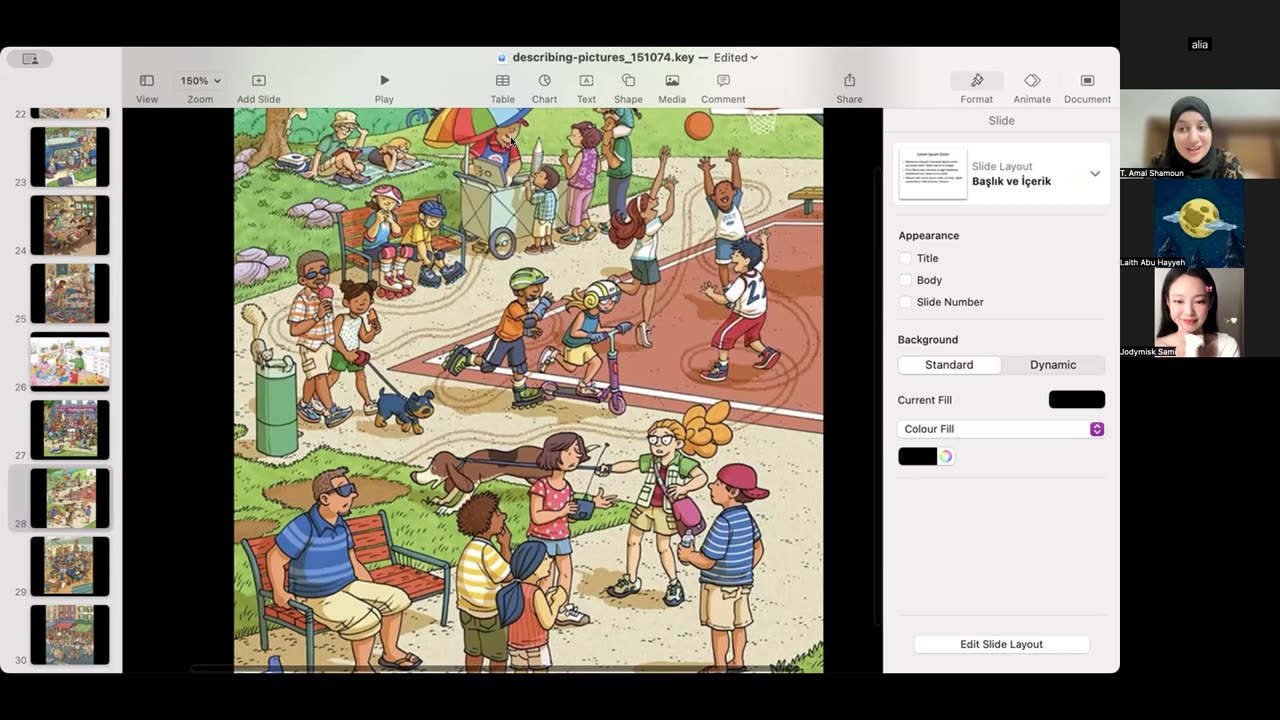1280x720 pixels.
Task: Open the document title Edited dropdown
Action: (736, 58)
